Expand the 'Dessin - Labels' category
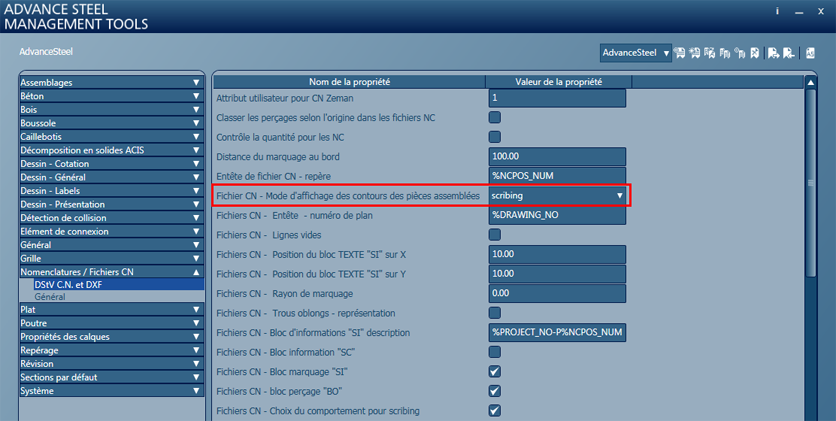 coord(111,191)
